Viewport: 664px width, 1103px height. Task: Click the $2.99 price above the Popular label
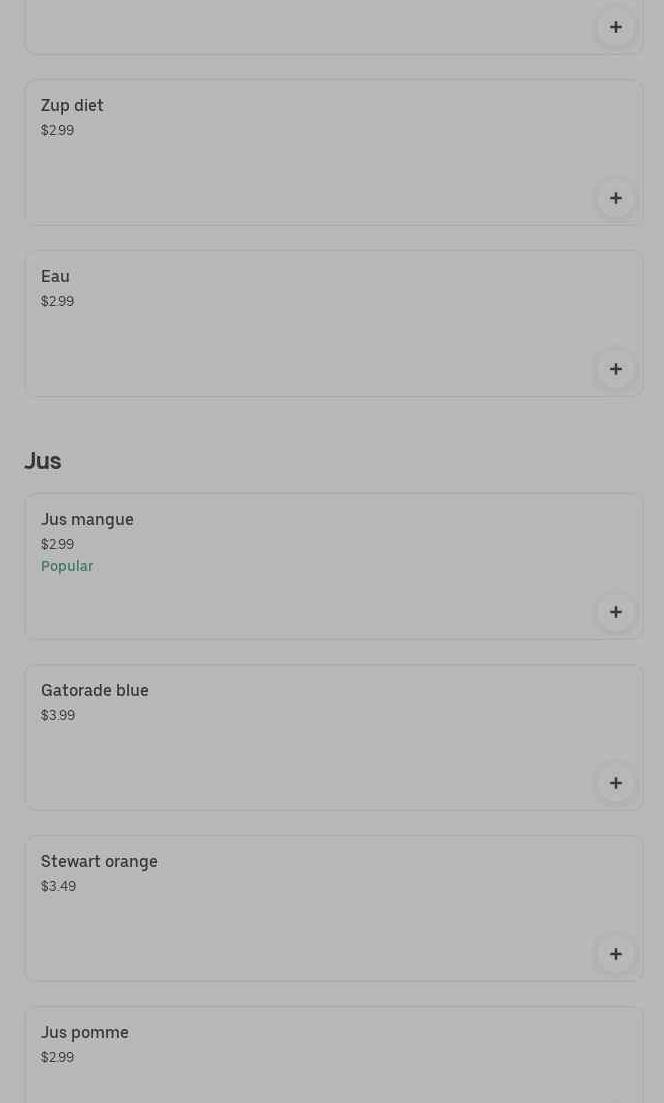pos(57,544)
